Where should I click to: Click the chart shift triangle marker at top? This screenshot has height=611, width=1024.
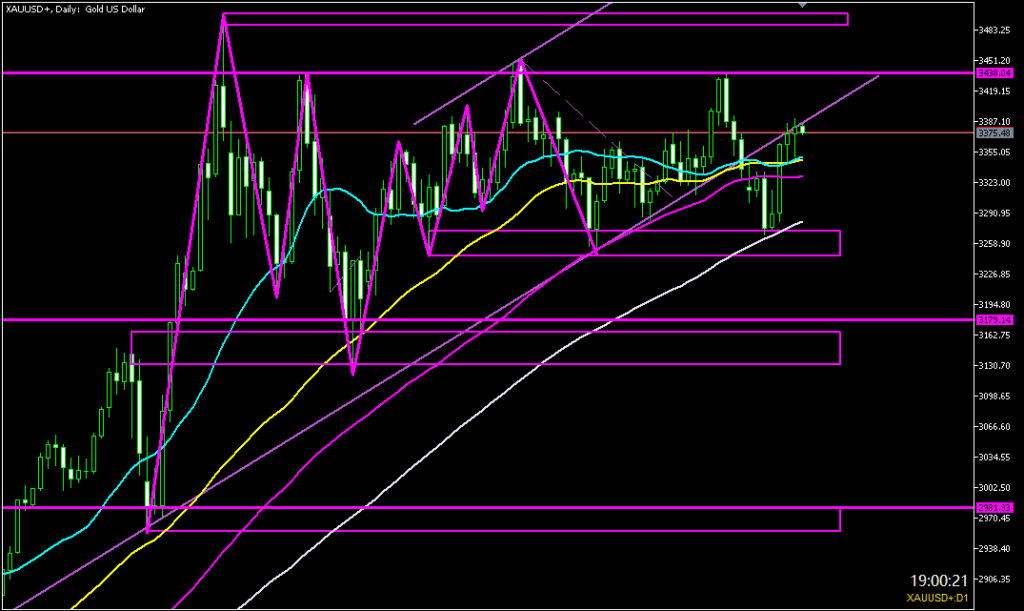pyautogui.click(x=803, y=5)
